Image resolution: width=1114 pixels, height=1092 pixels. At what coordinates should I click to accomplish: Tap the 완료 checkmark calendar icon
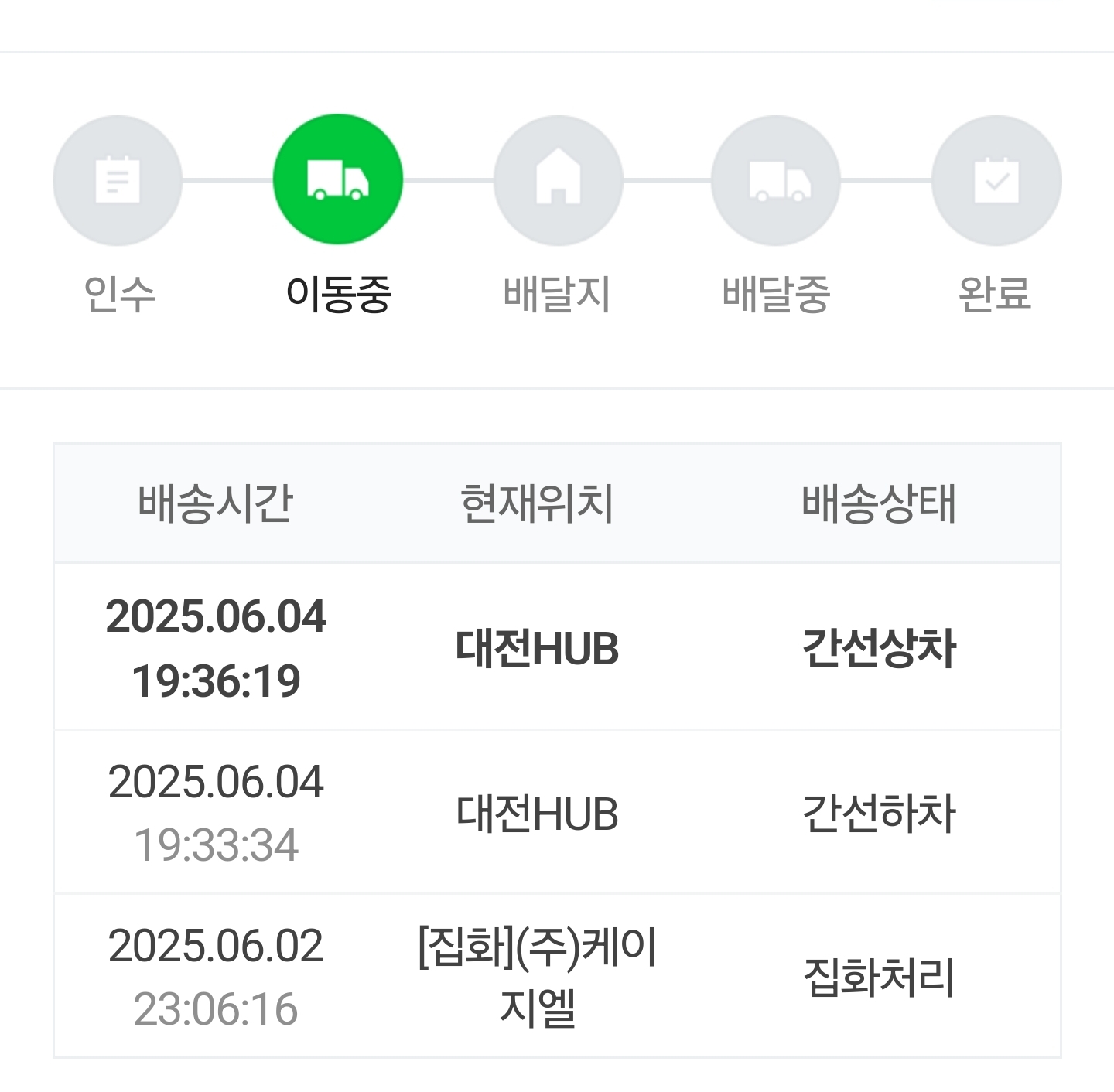click(996, 180)
